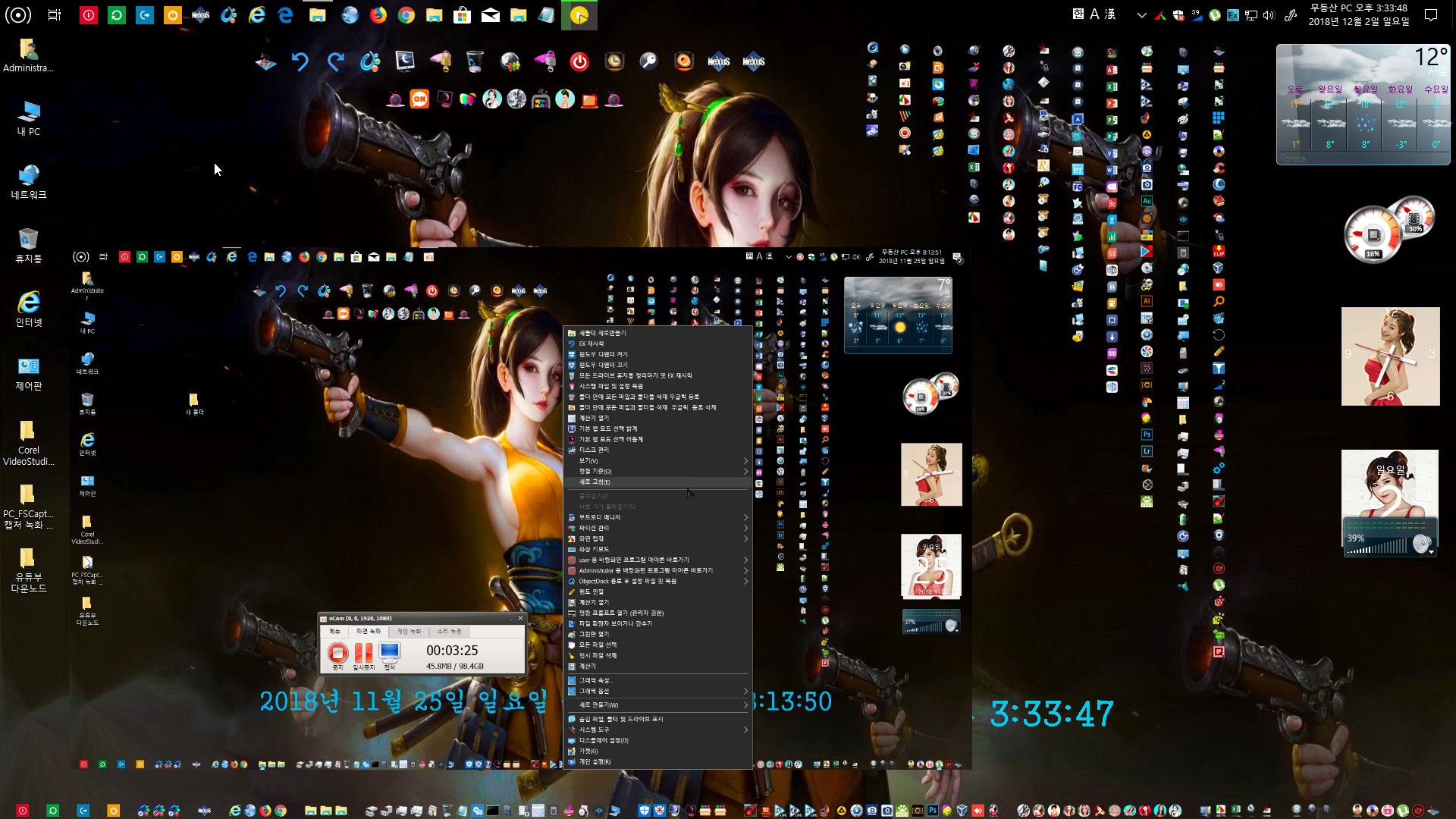Expand the 보기(V) submenu
The width and height of the screenshot is (1456, 819).
658,460
